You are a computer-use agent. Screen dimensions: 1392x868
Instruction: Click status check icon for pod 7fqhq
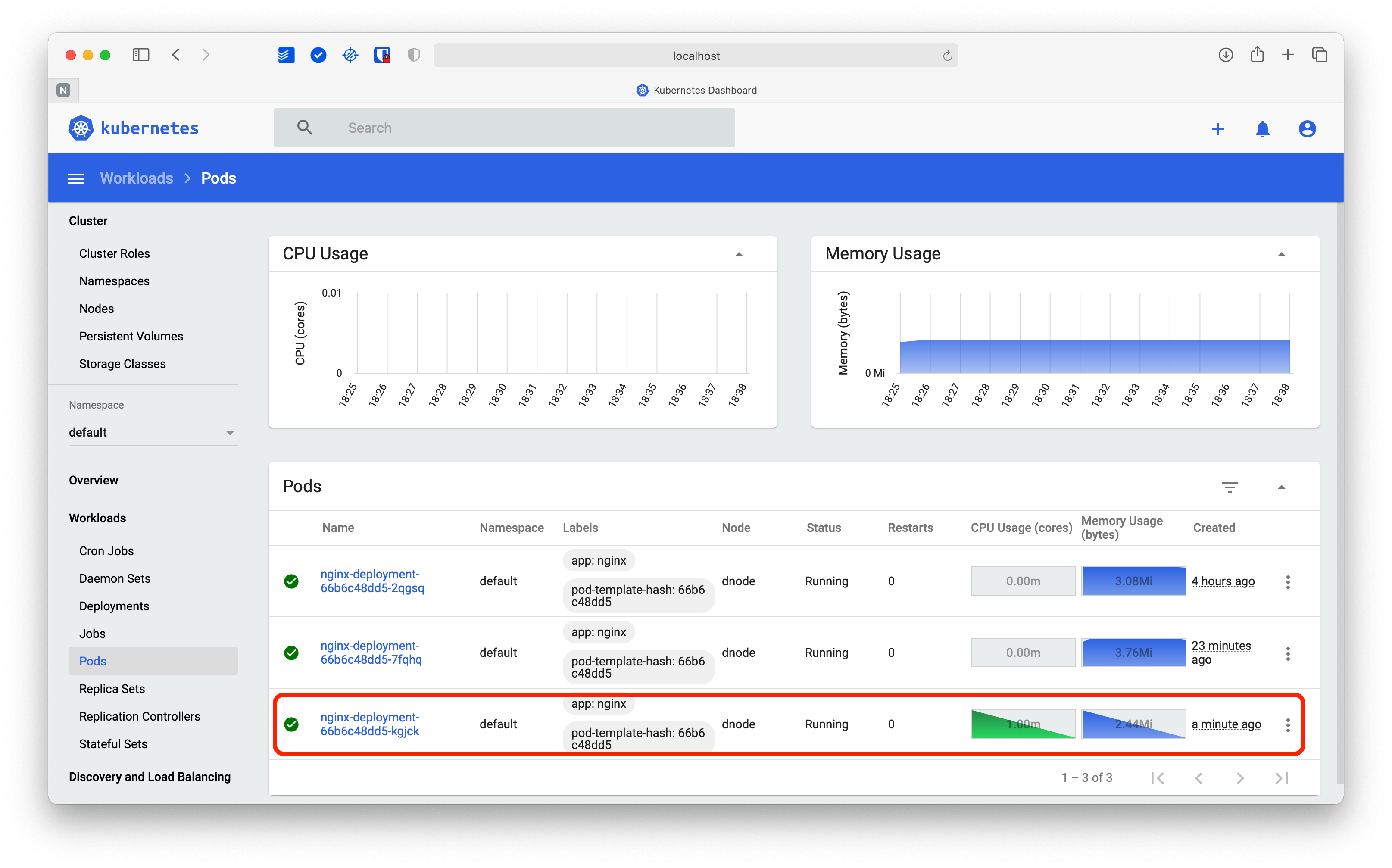click(x=292, y=653)
